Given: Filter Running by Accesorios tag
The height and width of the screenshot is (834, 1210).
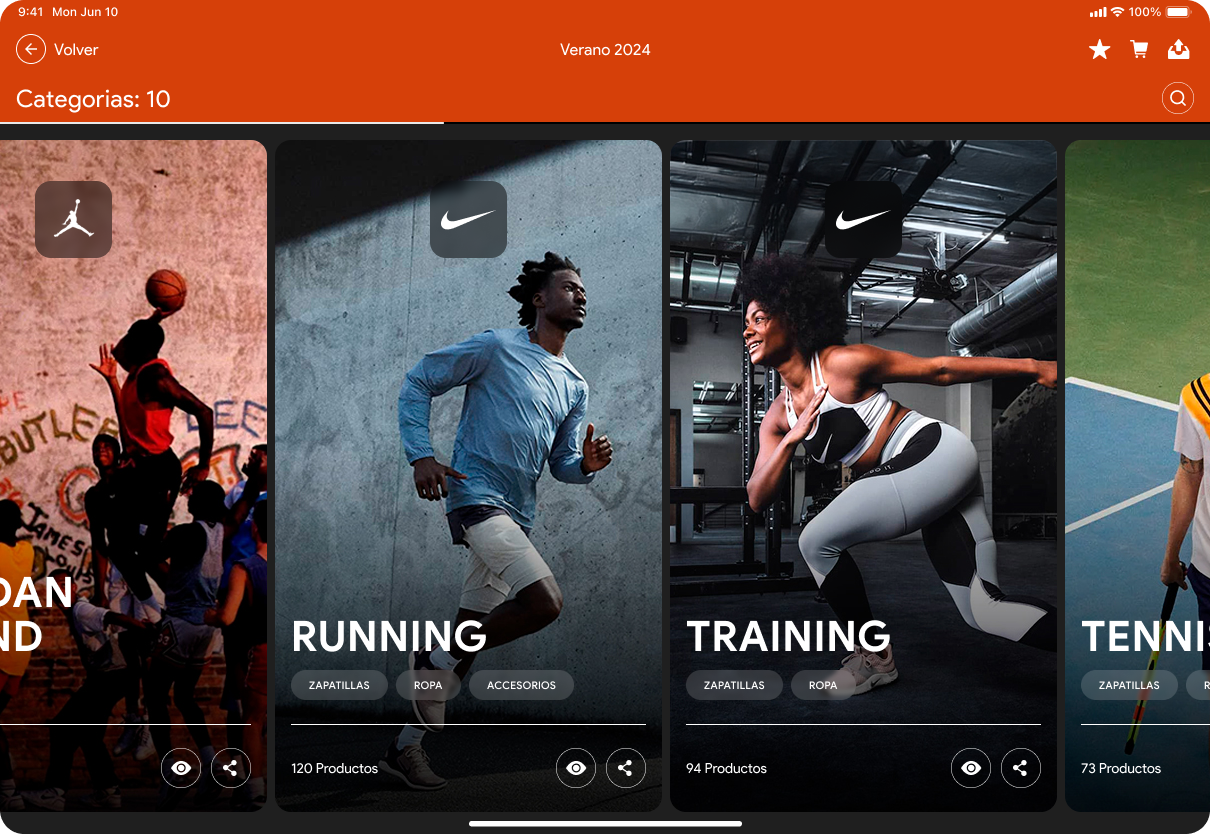Looking at the screenshot, I should tap(521, 685).
